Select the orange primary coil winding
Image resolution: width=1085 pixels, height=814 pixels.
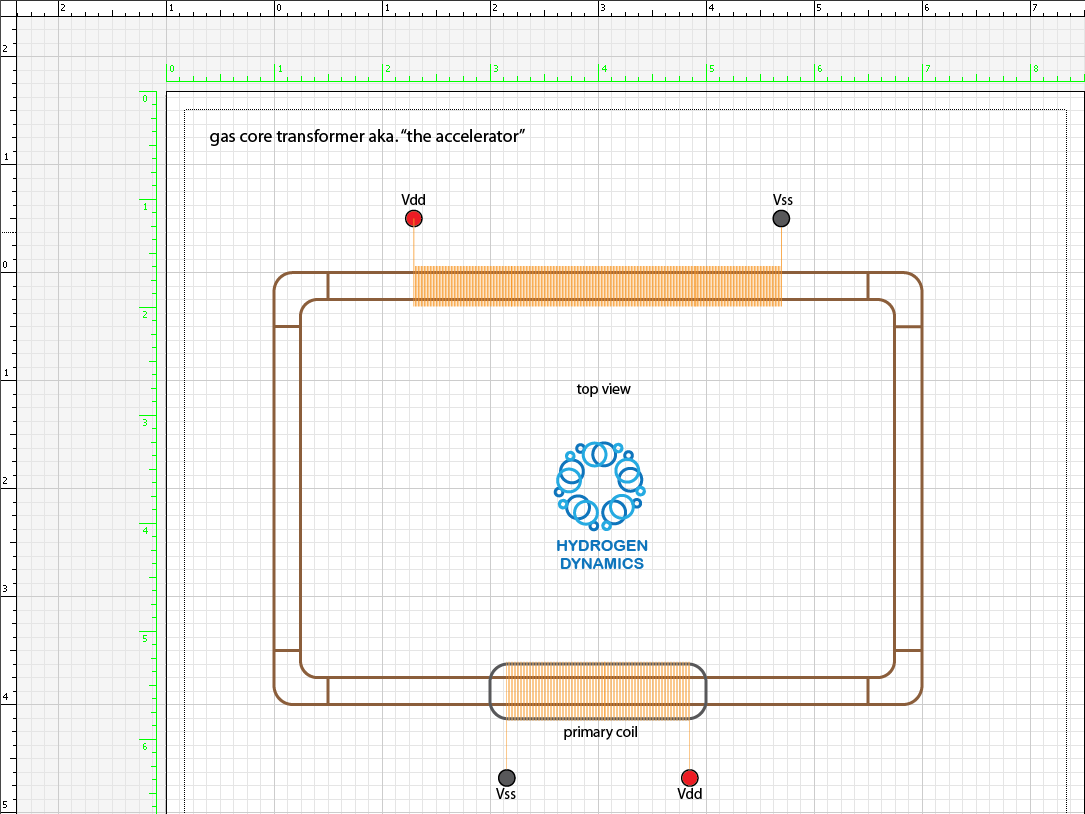pos(597,691)
